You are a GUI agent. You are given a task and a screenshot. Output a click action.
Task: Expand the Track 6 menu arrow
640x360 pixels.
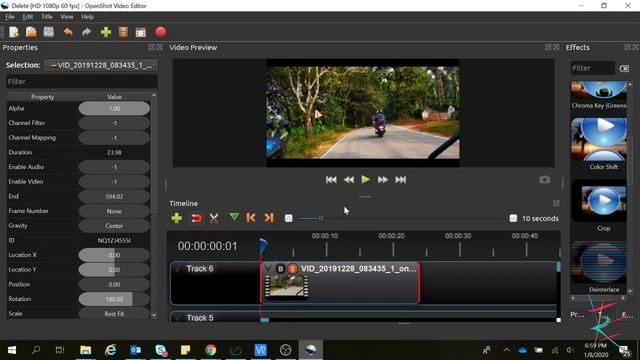point(178,269)
